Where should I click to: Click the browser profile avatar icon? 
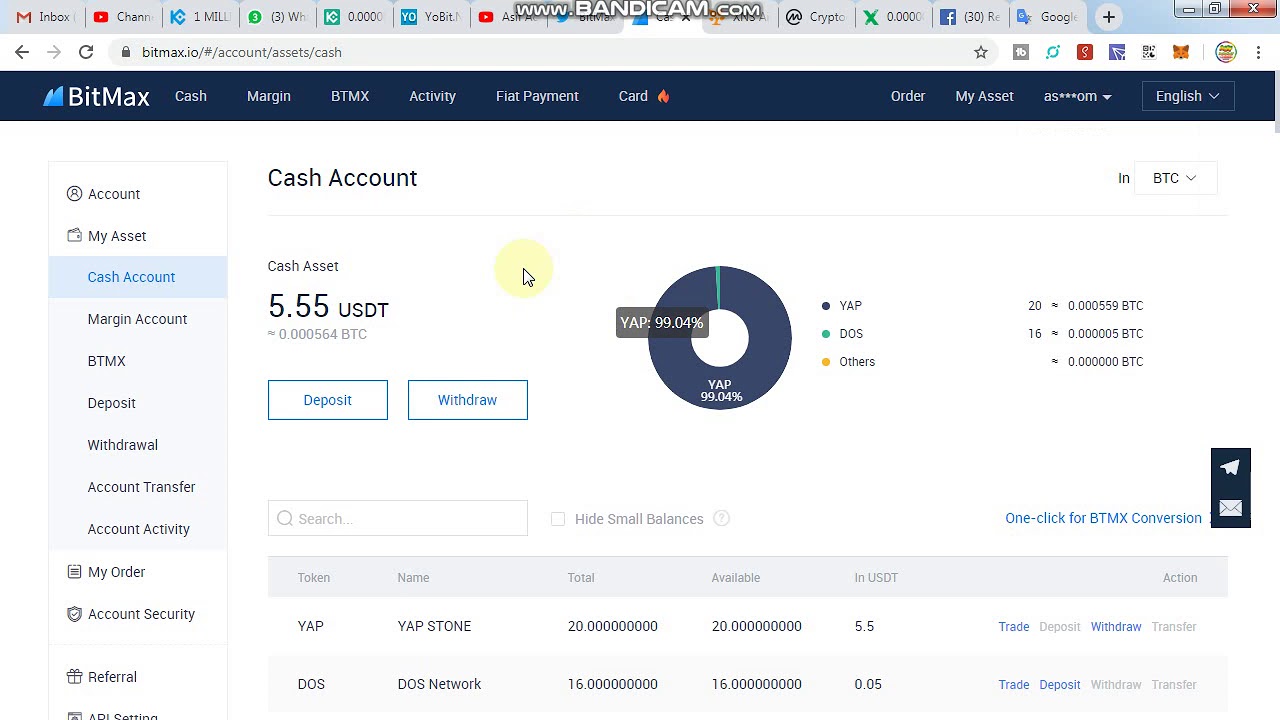coord(1226,52)
